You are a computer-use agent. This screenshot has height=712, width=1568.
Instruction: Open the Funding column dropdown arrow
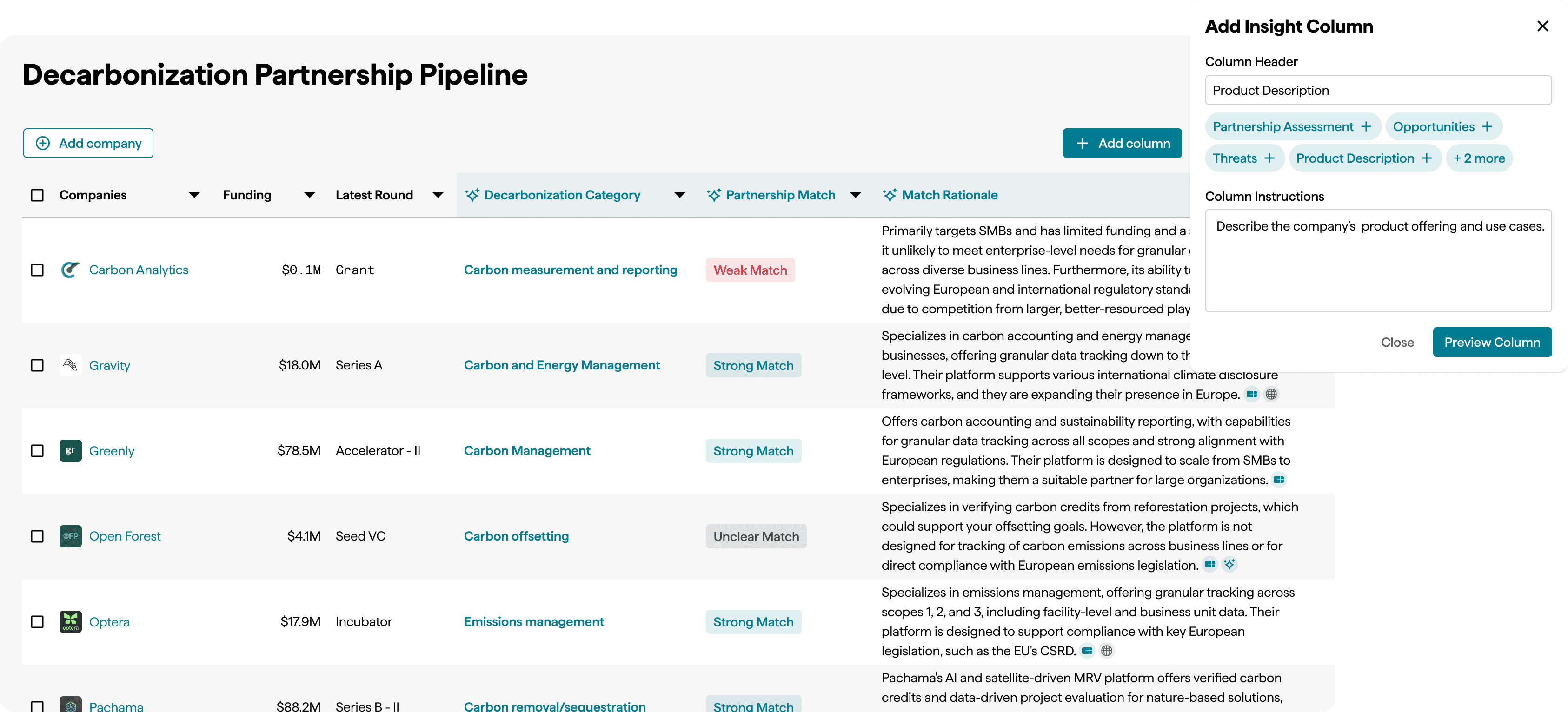click(309, 195)
